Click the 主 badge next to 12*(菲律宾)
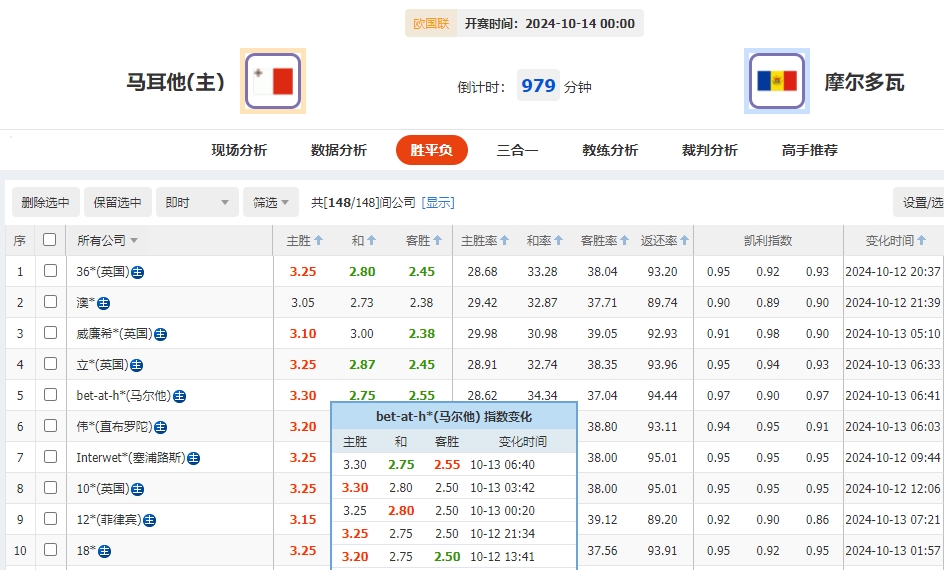 [149, 520]
